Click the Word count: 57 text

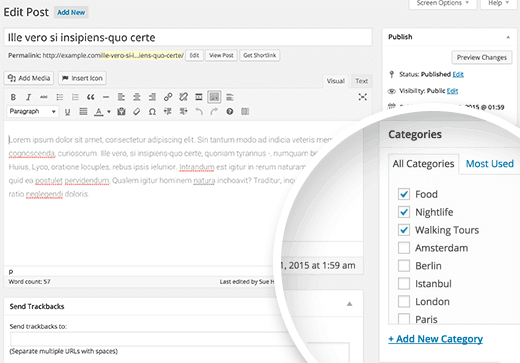pos(29,282)
